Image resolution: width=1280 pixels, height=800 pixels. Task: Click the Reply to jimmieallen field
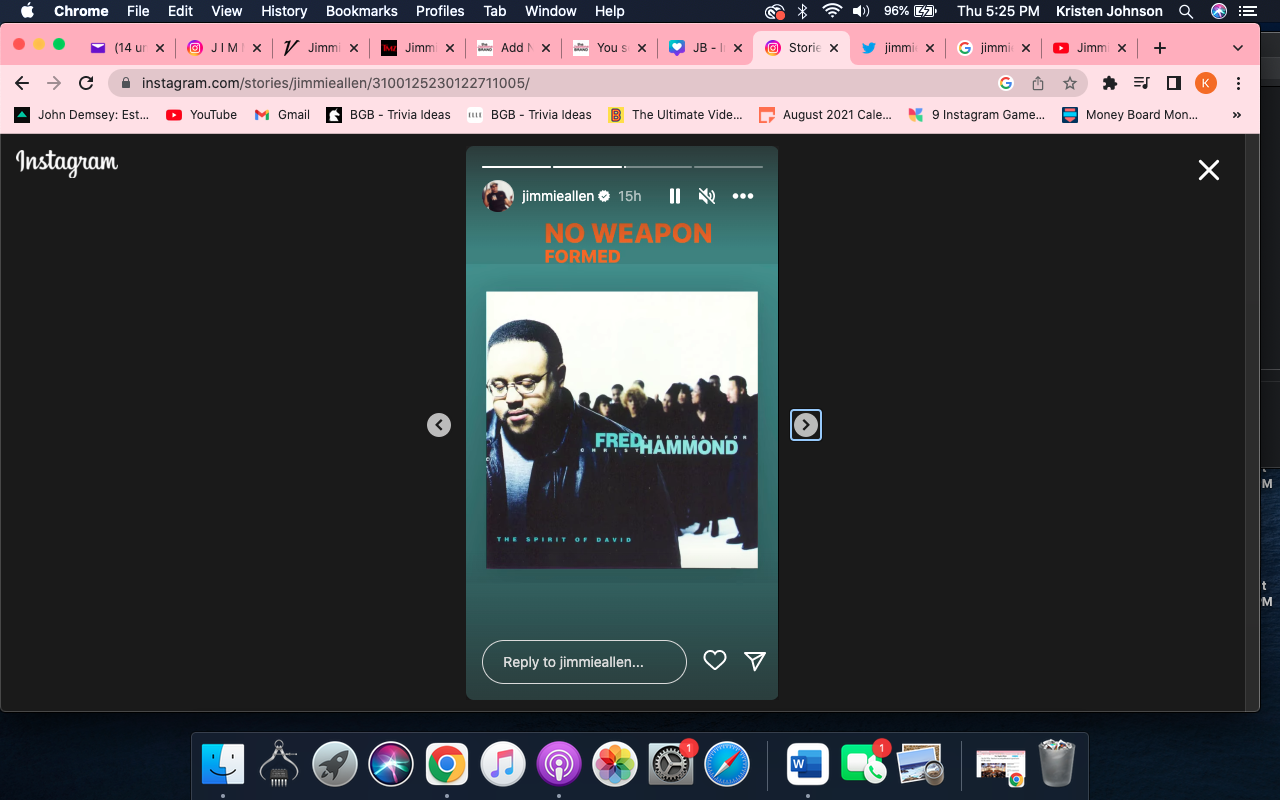[x=584, y=662]
